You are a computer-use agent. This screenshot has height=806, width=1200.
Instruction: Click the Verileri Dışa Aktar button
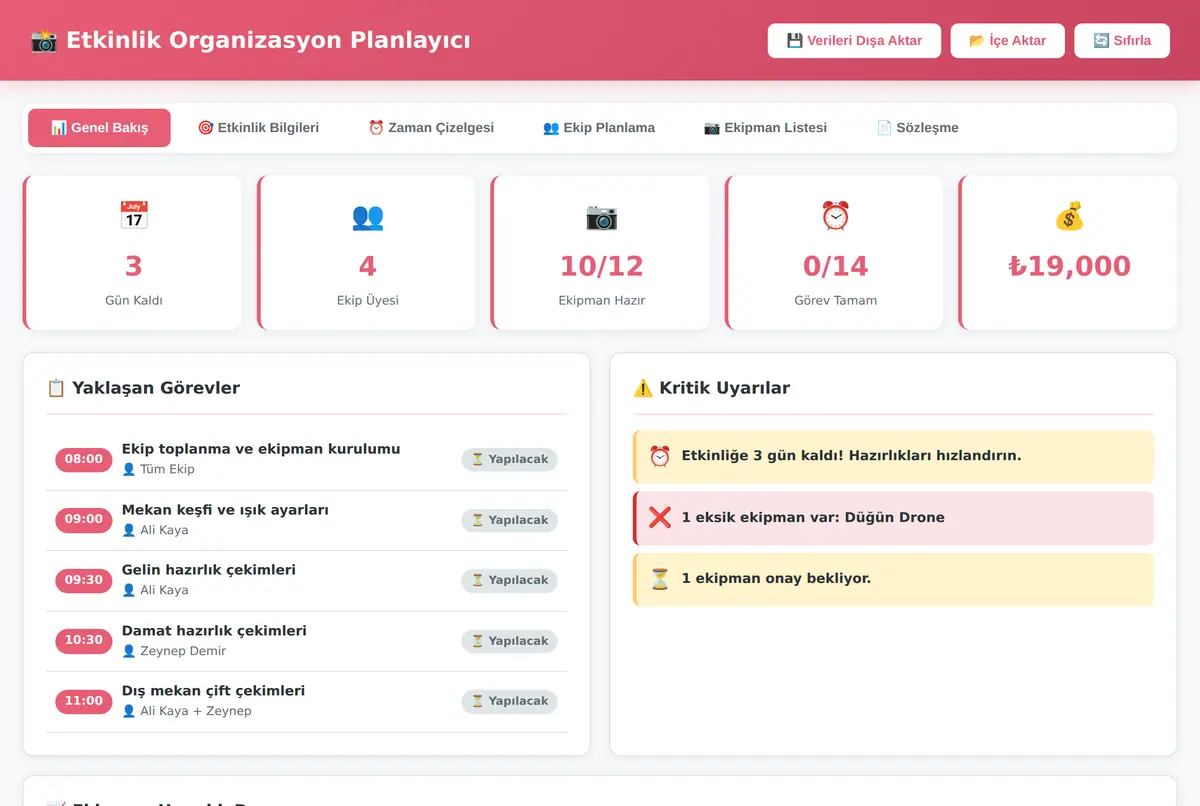(x=854, y=41)
